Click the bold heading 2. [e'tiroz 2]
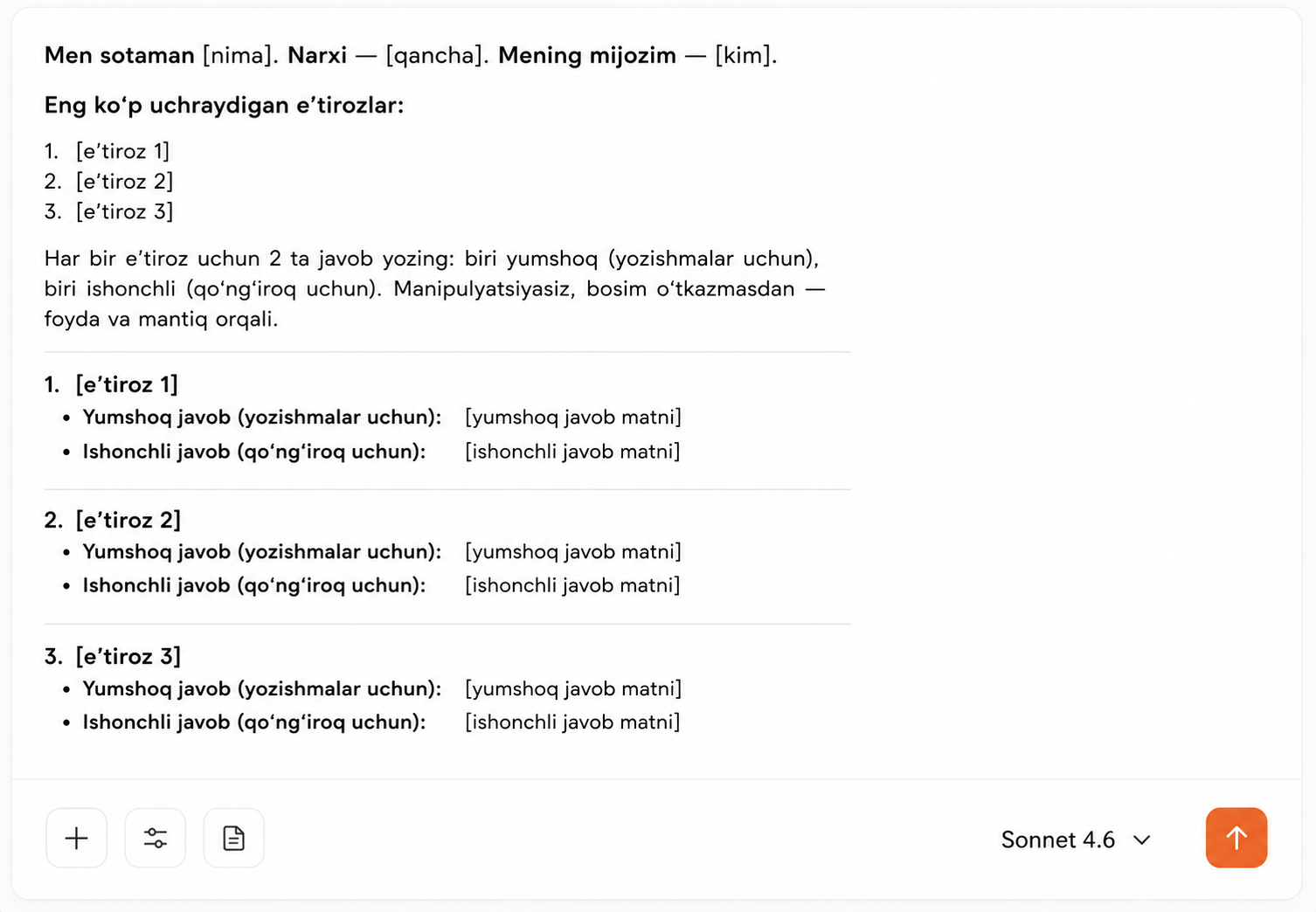 [x=113, y=520]
